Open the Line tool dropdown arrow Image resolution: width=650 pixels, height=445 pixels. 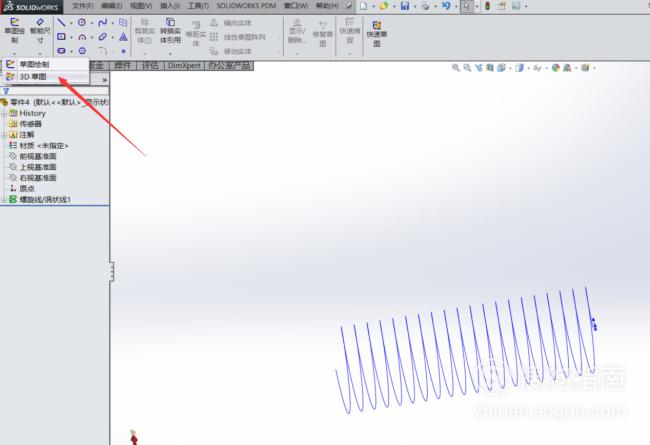(71, 23)
